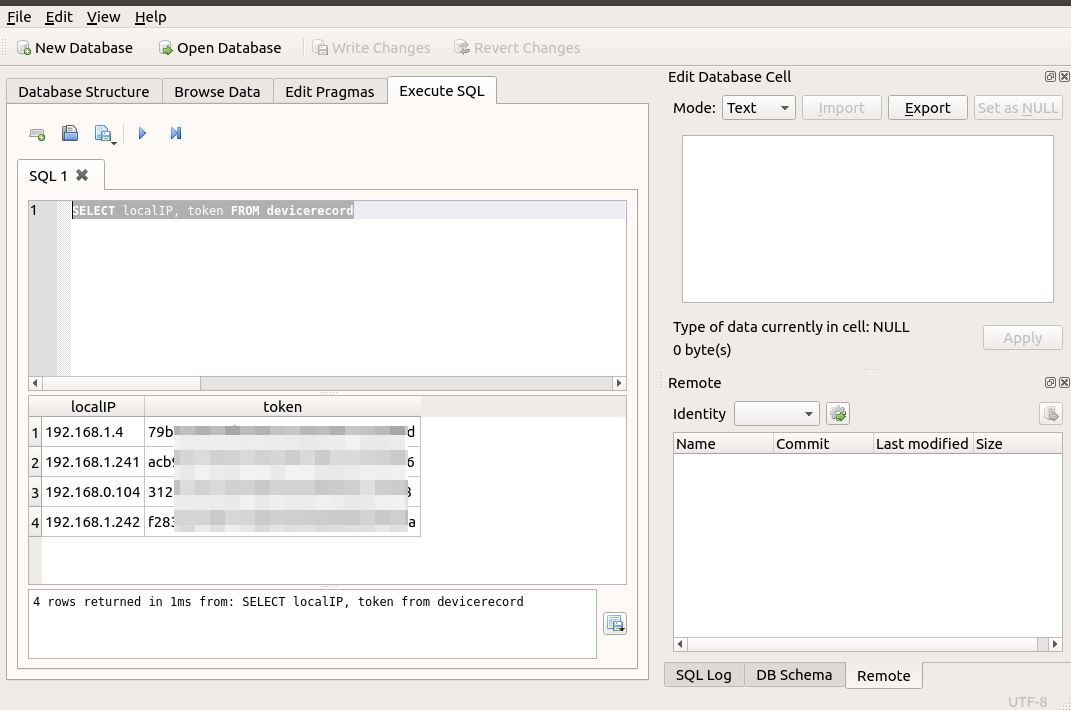Click the Name column header in Remote
This screenshot has height=710, width=1071.
point(723,443)
